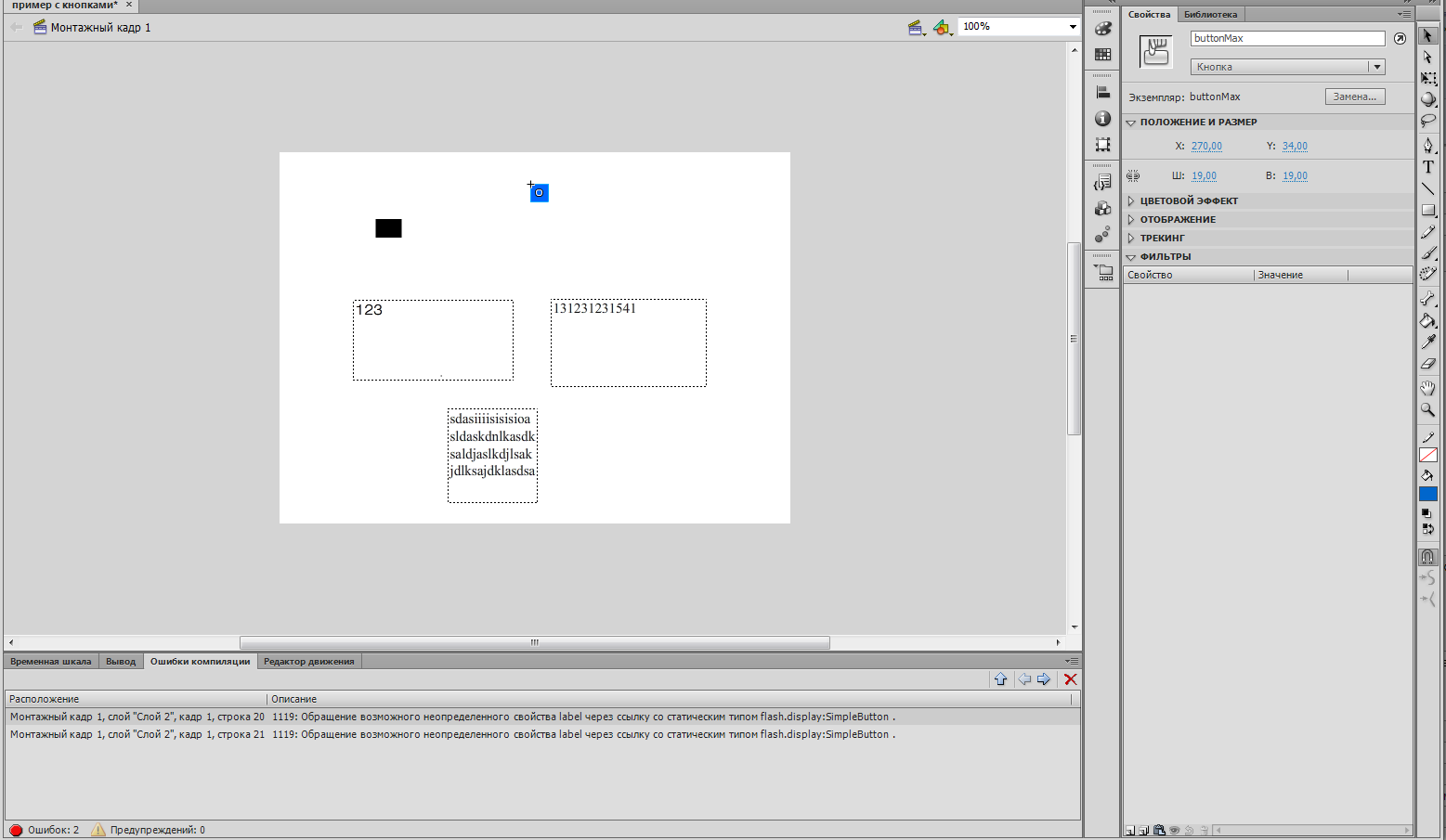Screen dimensions: 1446x840
Task: Open the Info panel icon
Action: 1102,119
